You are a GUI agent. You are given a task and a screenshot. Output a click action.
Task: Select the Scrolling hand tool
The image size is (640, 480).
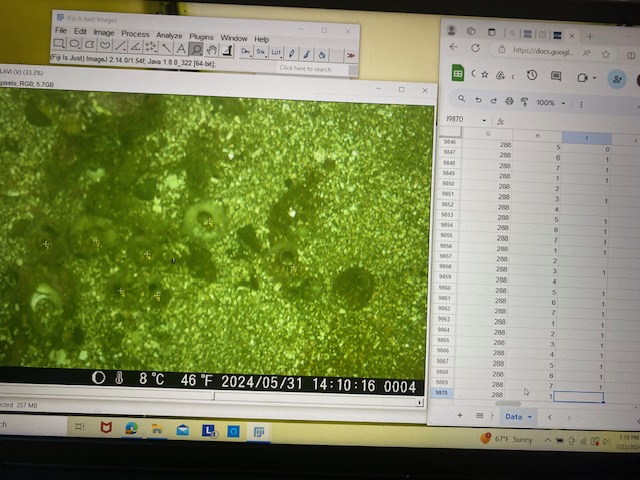click(x=211, y=50)
